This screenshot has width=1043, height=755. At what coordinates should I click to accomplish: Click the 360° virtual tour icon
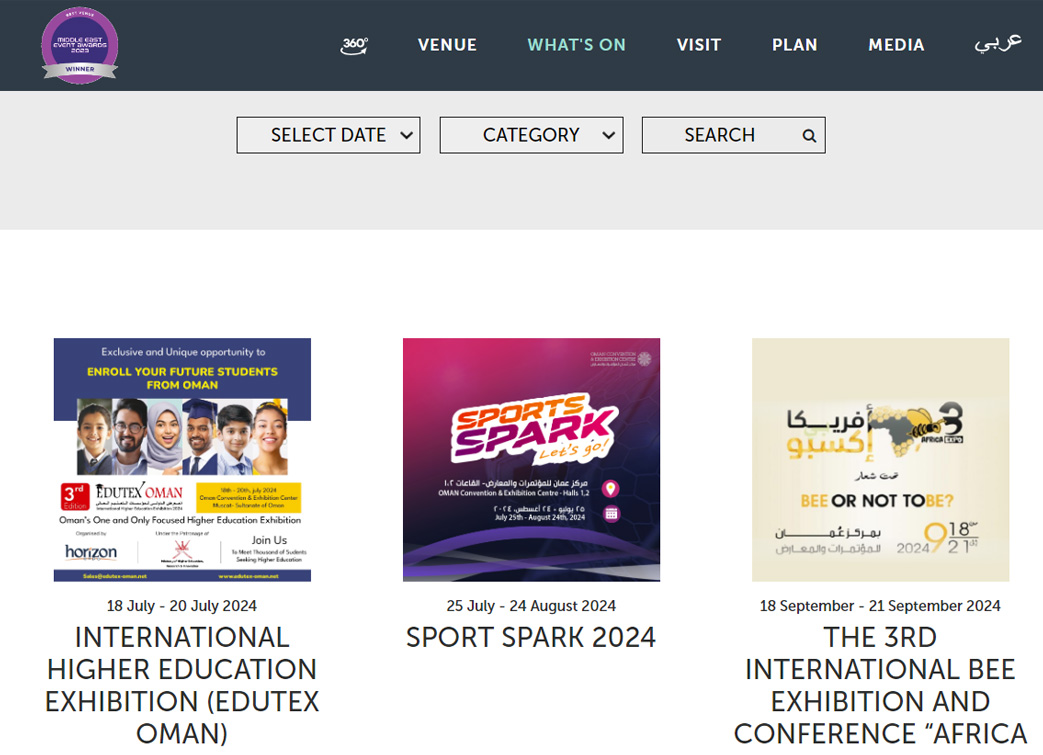pyautogui.click(x=354, y=45)
